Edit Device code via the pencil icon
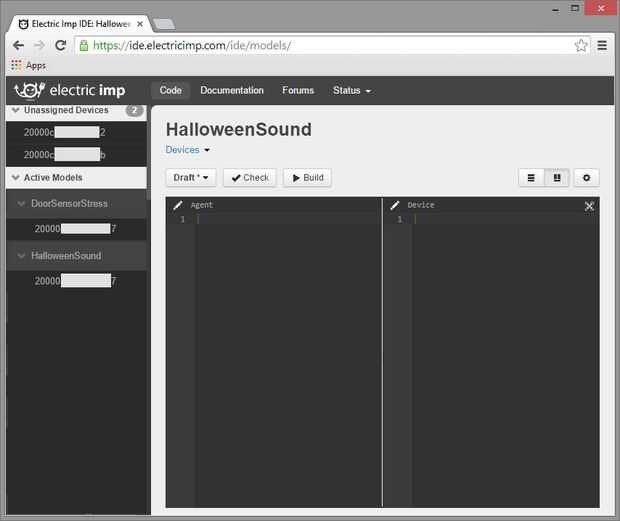Screen dimensions: 620x521 (395, 205)
